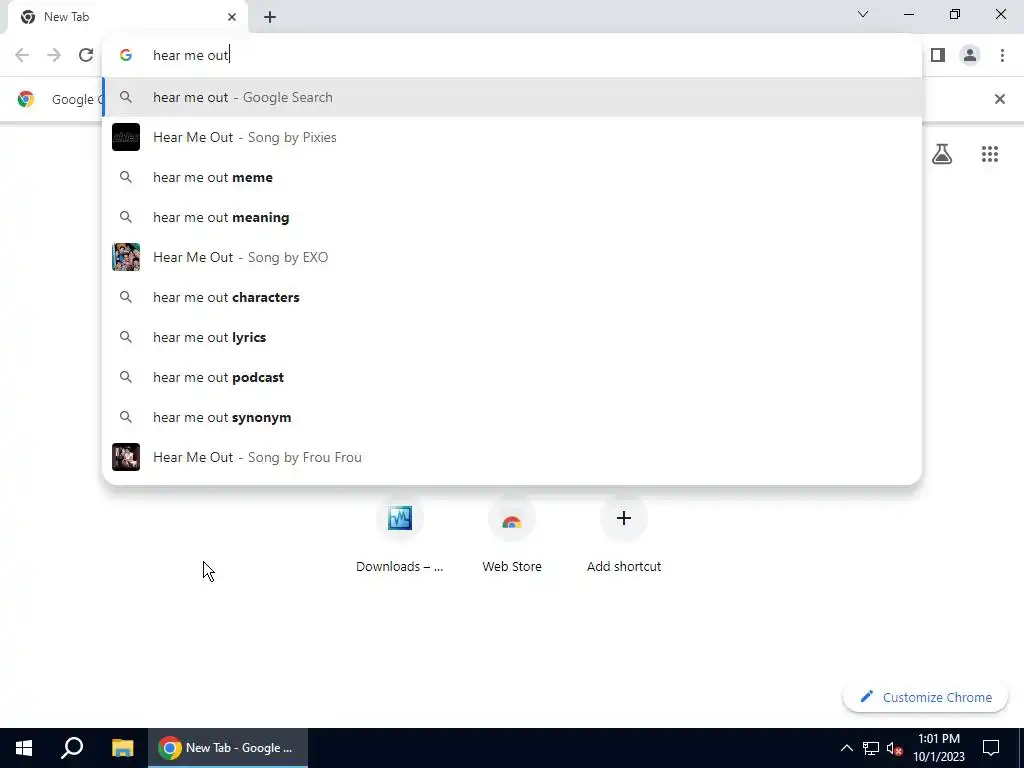Open Chrome three-dot menu
The width and height of the screenshot is (1024, 768).
coord(1002,56)
